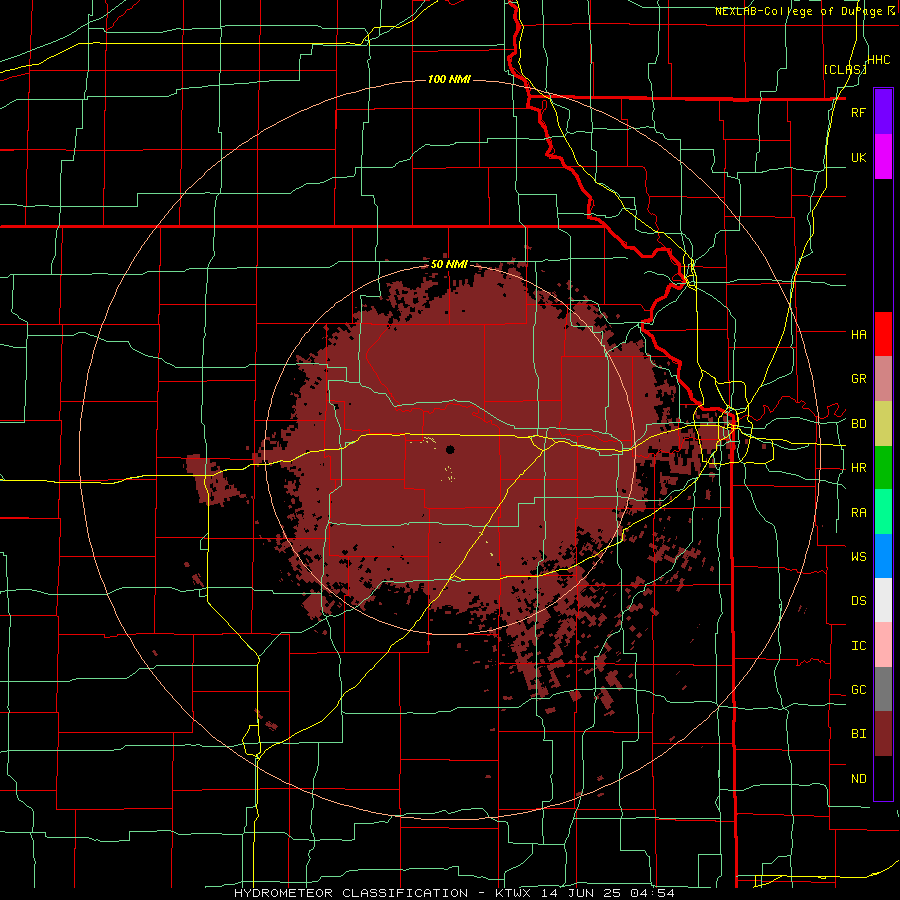The height and width of the screenshot is (900, 900).
Task: Click the HYDROMETEOR CLASSIFICATION title text
Action: (x=351, y=893)
